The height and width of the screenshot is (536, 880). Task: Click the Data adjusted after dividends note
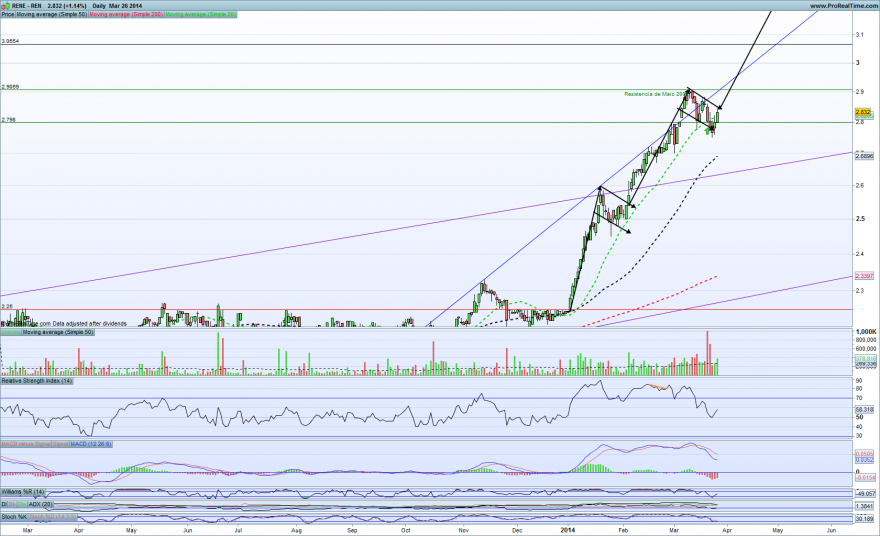pyautogui.click(x=90, y=324)
